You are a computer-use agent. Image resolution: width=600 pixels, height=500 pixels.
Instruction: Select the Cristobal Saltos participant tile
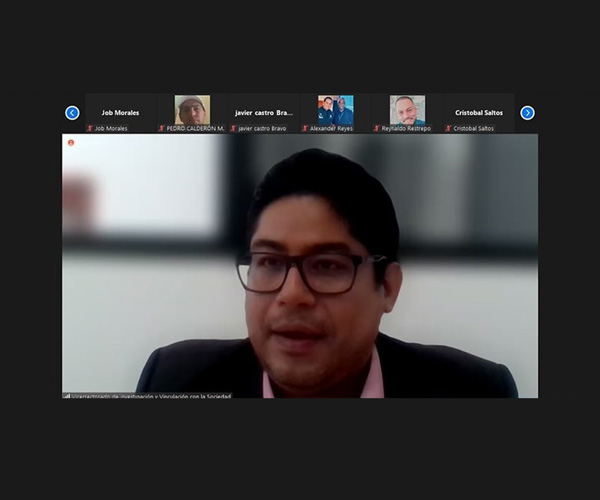tap(479, 113)
